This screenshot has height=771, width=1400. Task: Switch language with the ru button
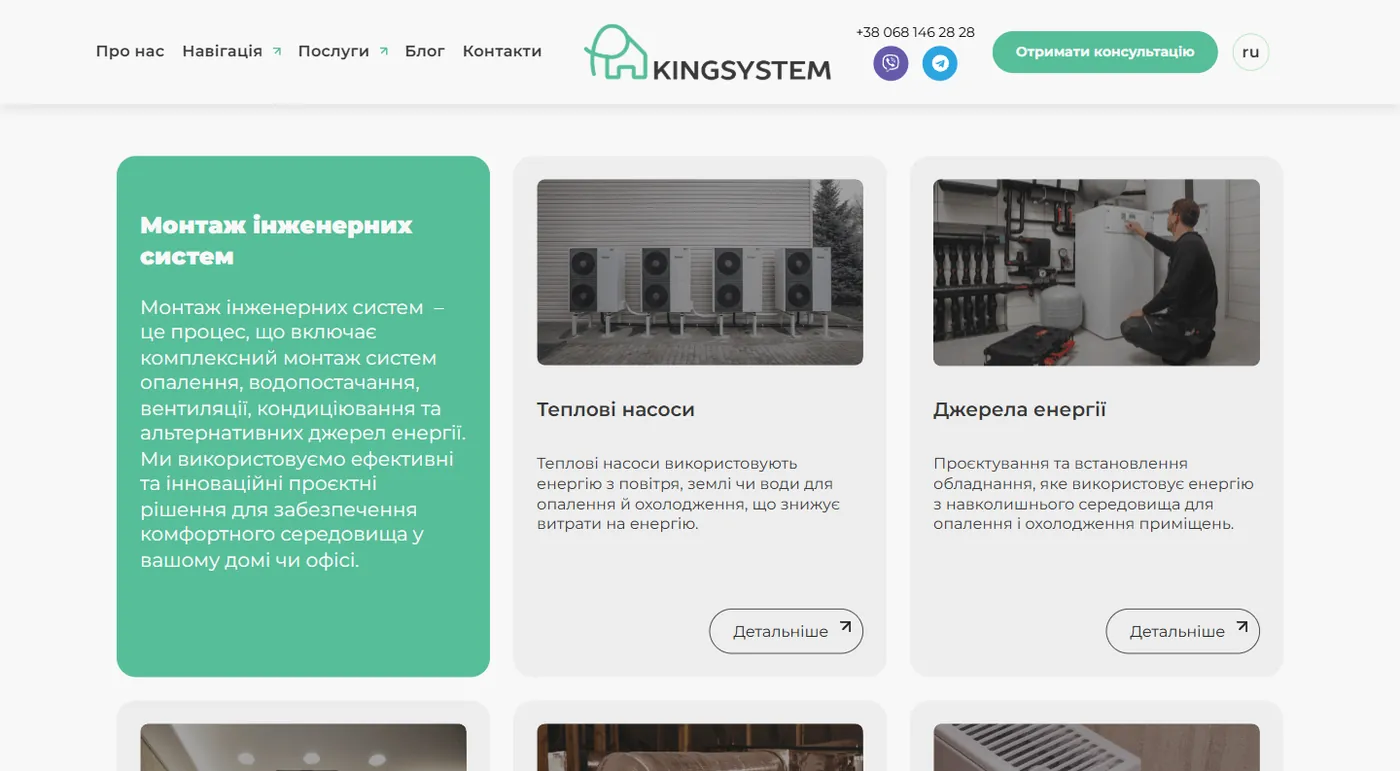click(1250, 52)
